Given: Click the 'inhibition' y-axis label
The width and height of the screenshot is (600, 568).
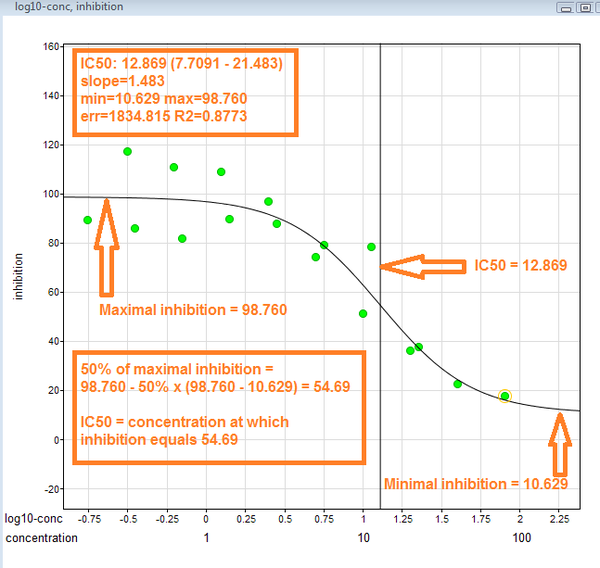Looking at the screenshot, I should [x=18, y=276].
